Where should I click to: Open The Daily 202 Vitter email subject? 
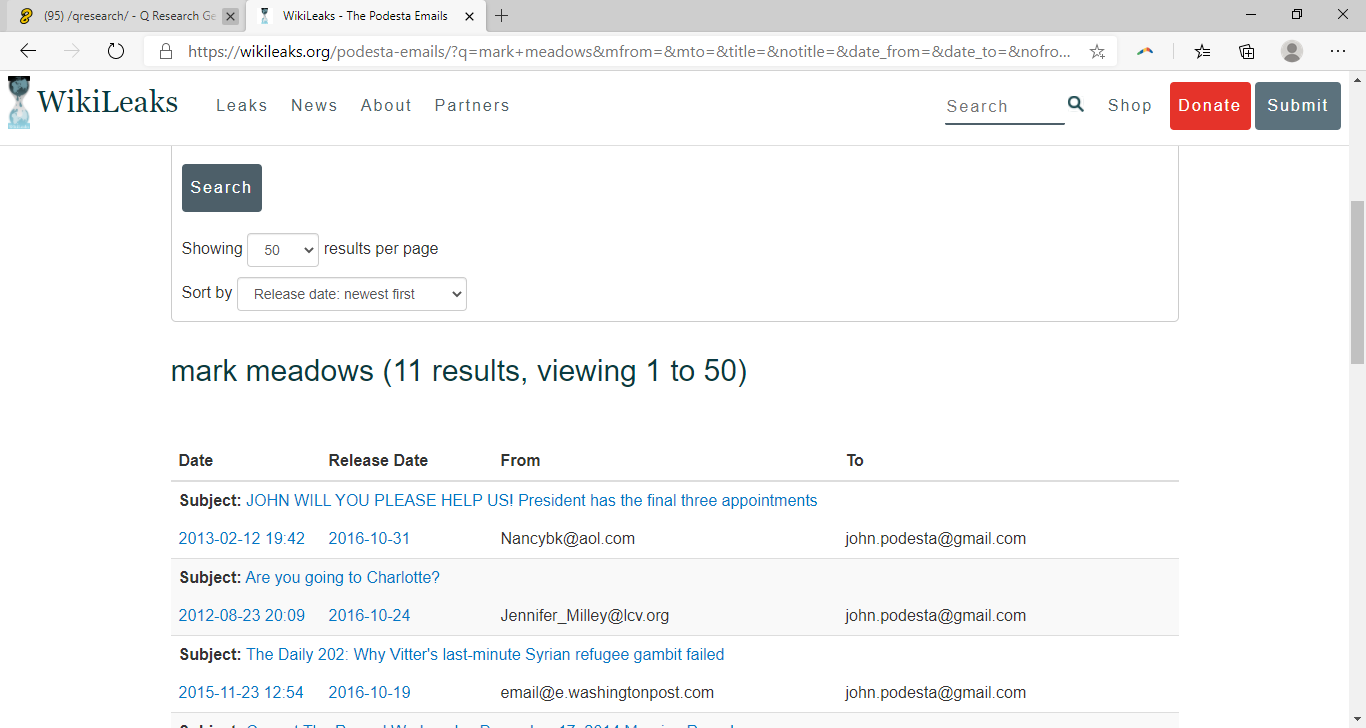[x=485, y=654]
